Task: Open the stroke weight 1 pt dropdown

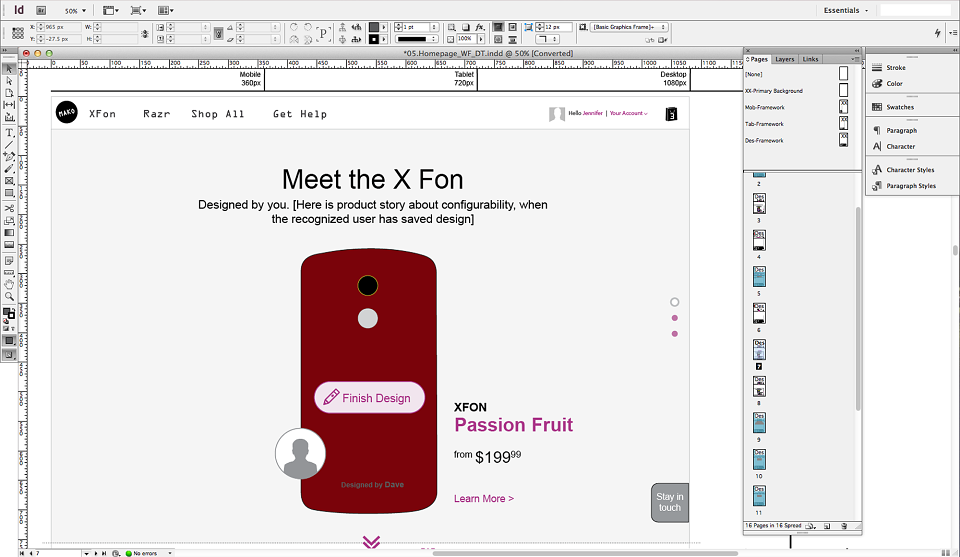Action: pos(434,28)
